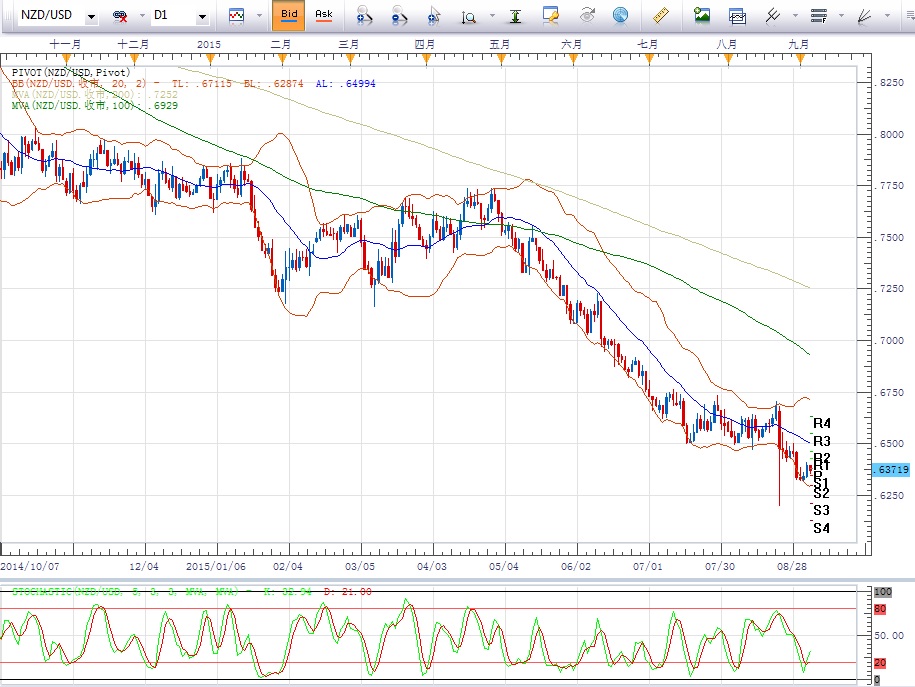
Task: Click the zoom out magnifier icon
Action: pyautogui.click(x=399, y=16)
